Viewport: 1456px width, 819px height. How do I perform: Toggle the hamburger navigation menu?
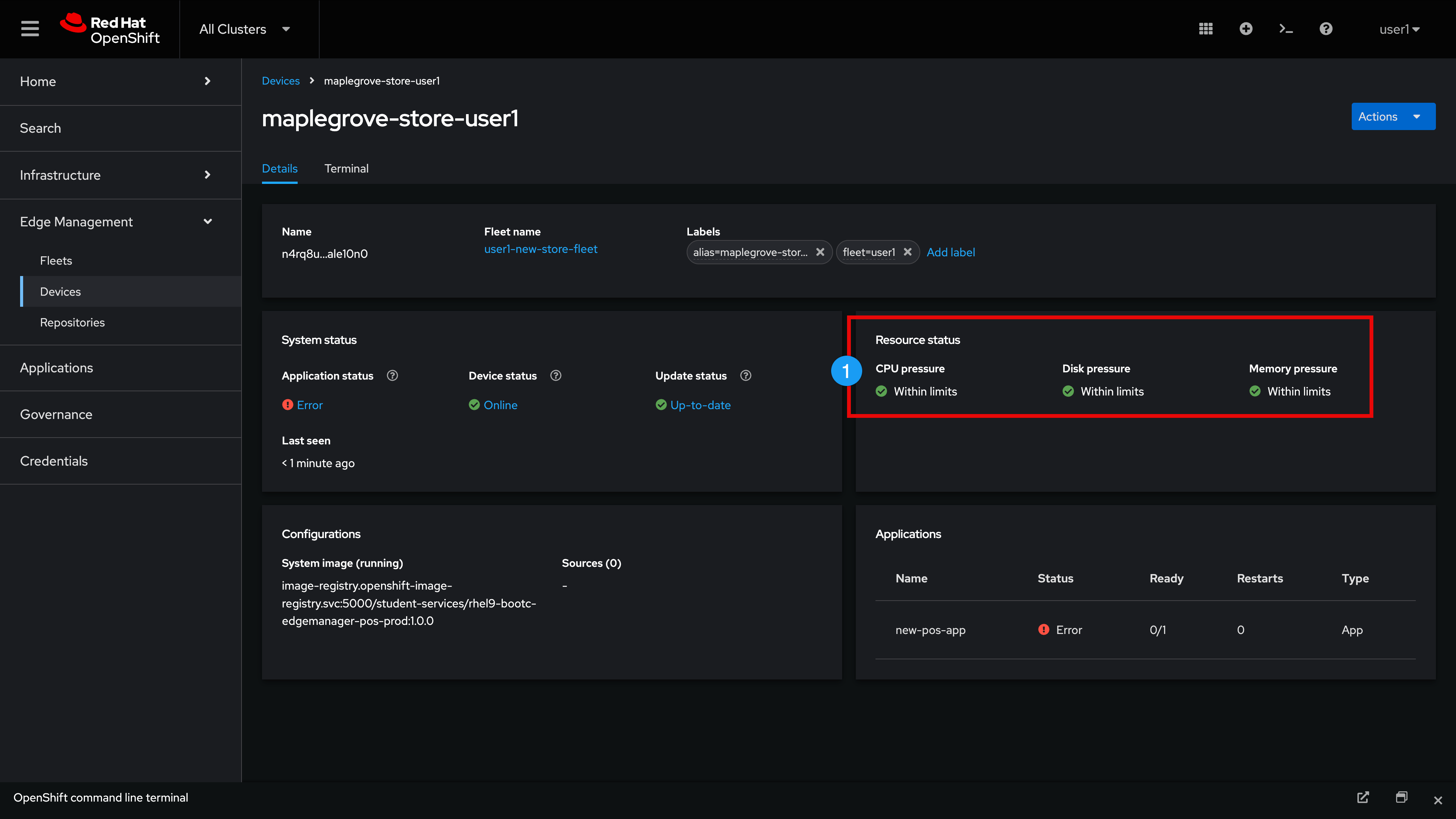(x=30, y=29)
